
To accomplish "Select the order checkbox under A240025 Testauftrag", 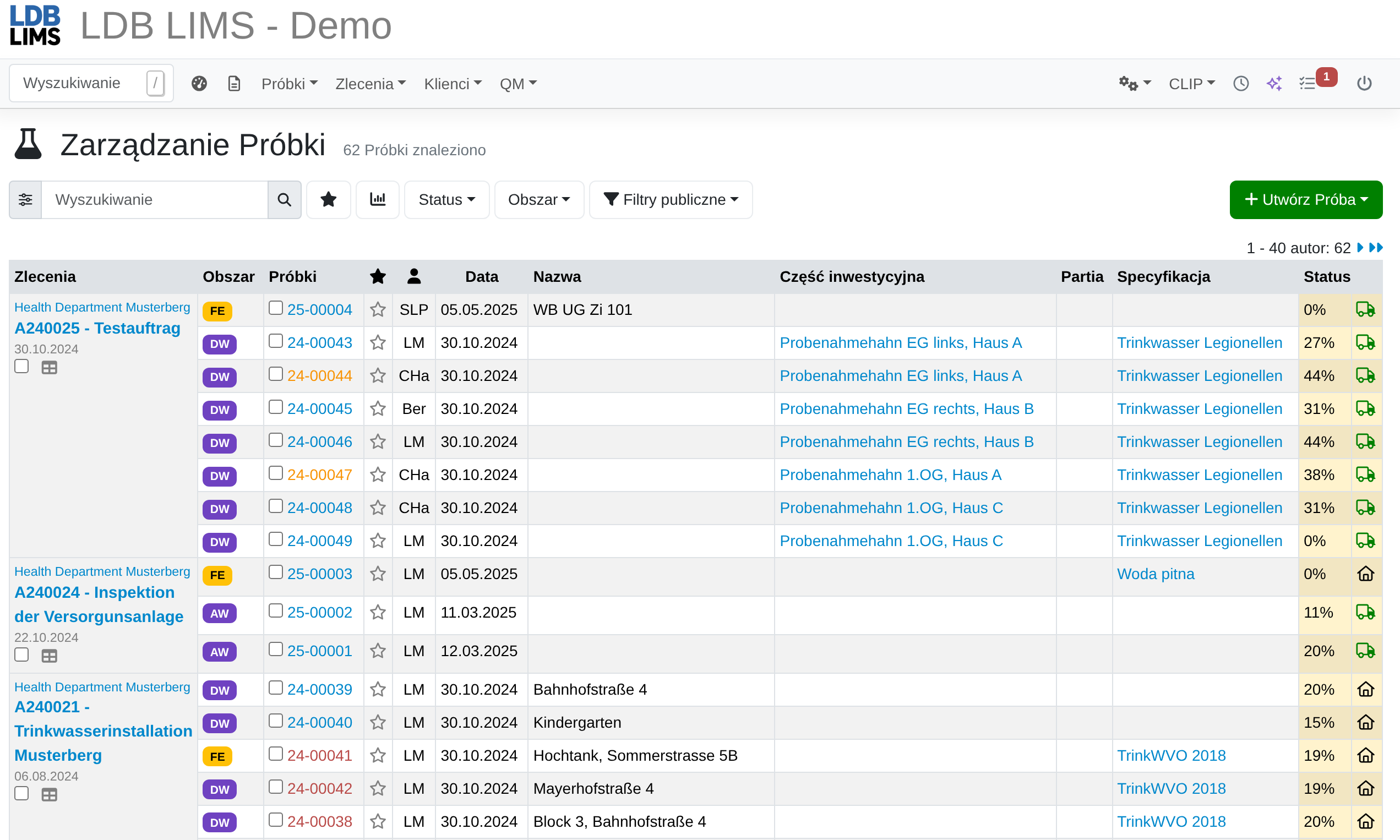I will tap(21, 367).
